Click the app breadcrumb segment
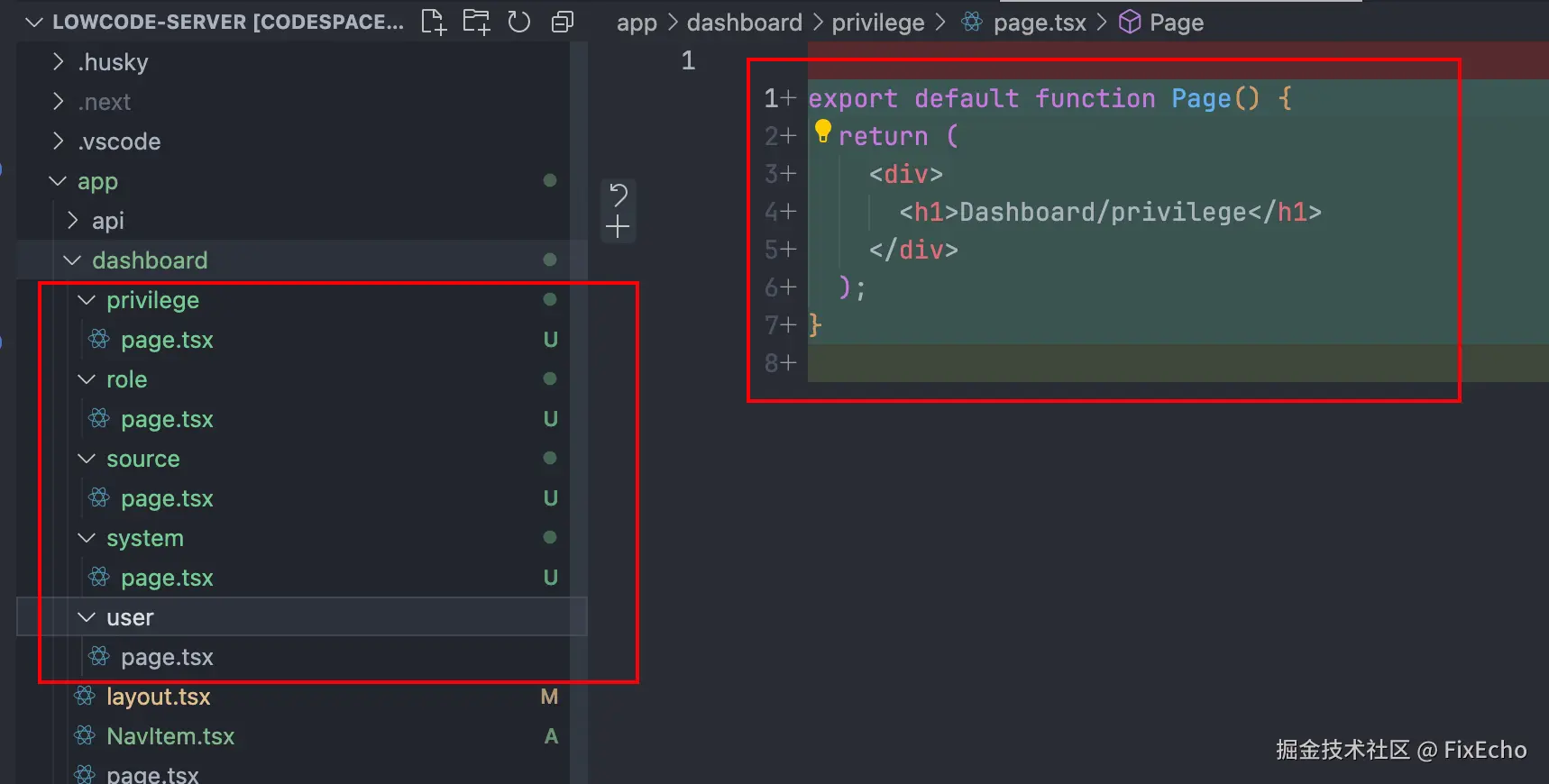This screenshot has width=1549, height=784. [637, 23]
